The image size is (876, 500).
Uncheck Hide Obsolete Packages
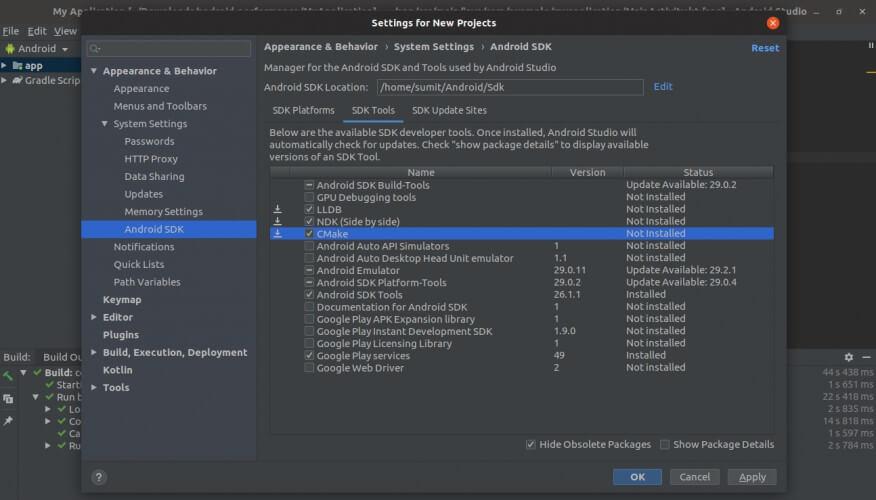(x=530, y=444)
